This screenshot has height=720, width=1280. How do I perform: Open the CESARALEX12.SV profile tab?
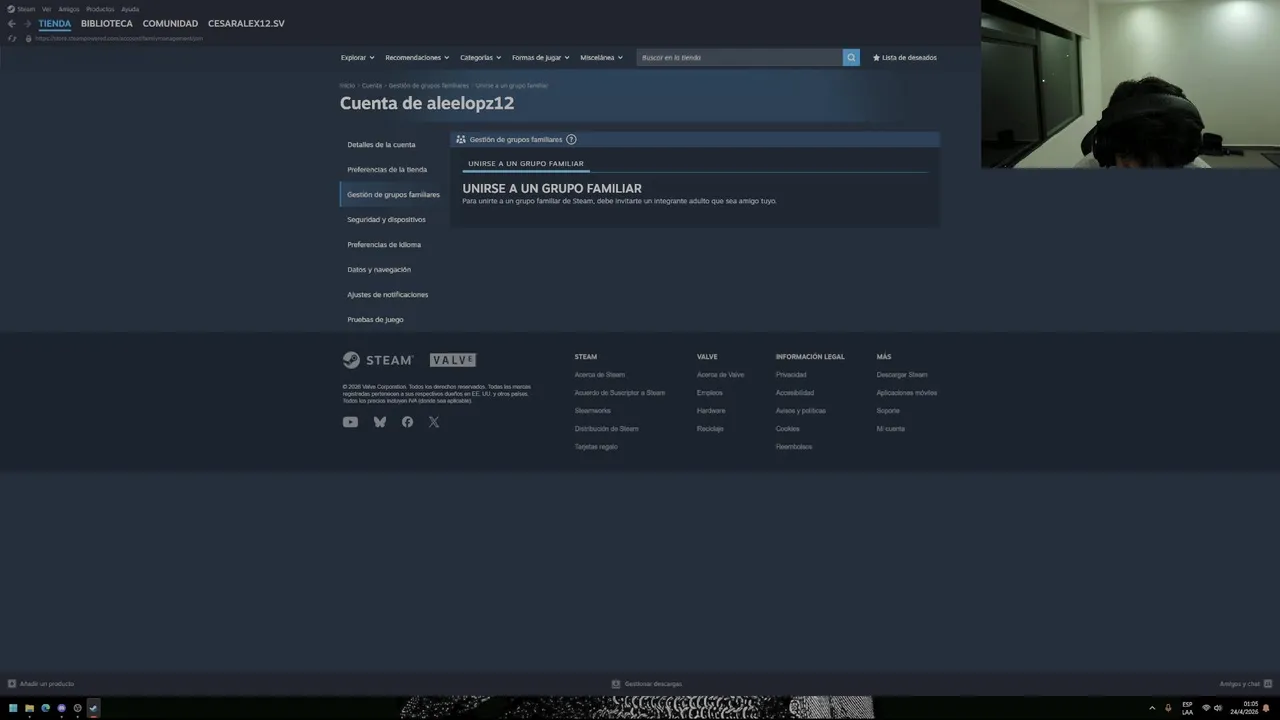[246, 23]
